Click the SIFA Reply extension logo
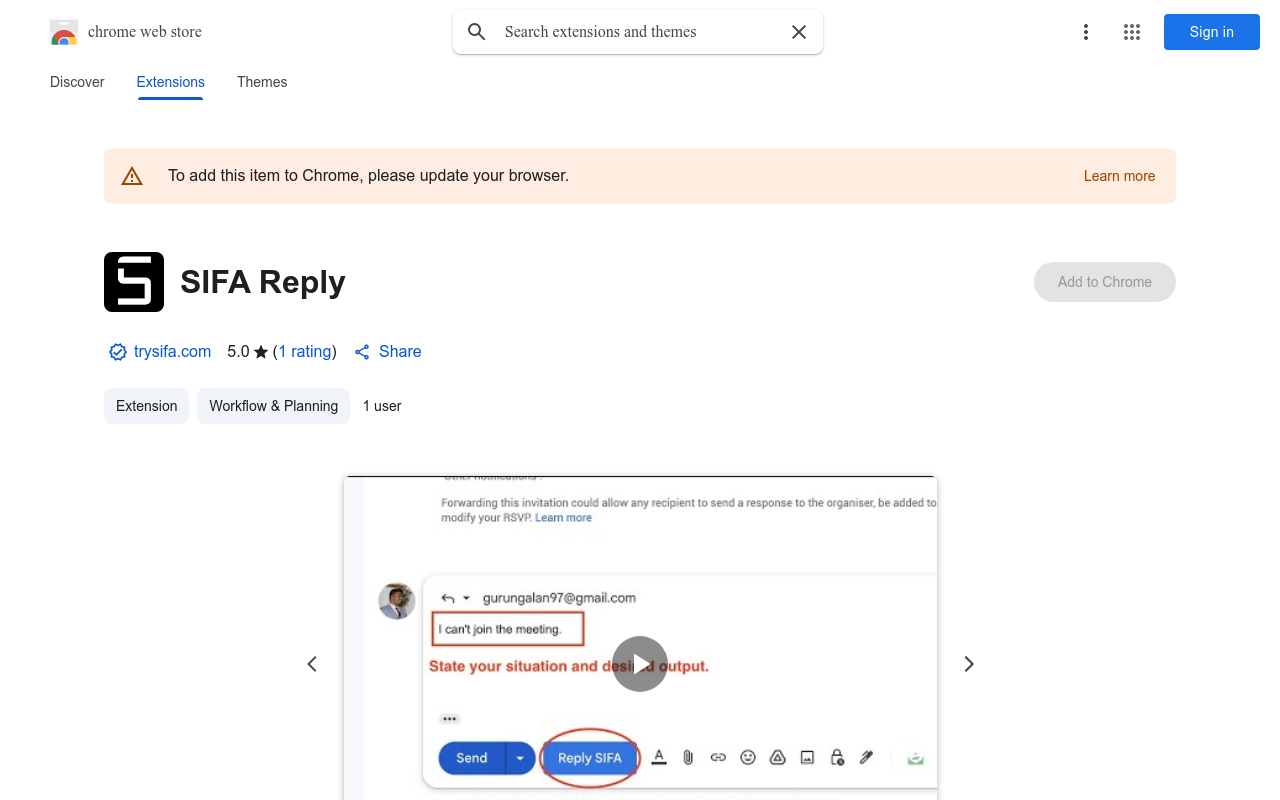Viewport: 1280px width, 800px height. pos(134,282)
